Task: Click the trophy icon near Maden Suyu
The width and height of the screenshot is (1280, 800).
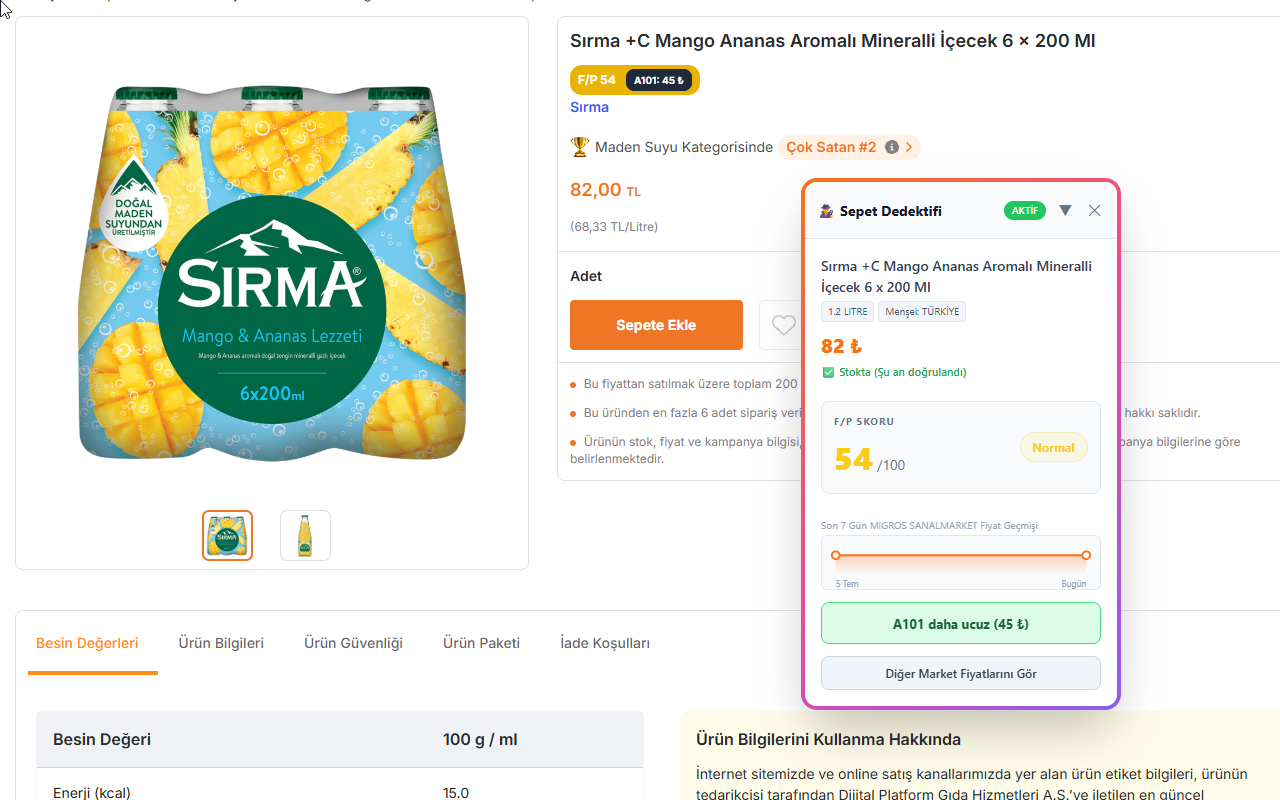Action: 580,147
